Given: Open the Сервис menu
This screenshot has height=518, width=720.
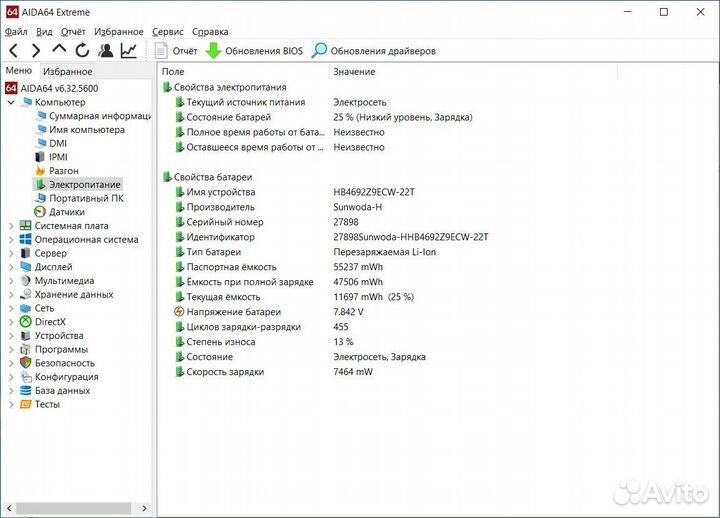Looking at the screenshot, I should click(167, 32).
